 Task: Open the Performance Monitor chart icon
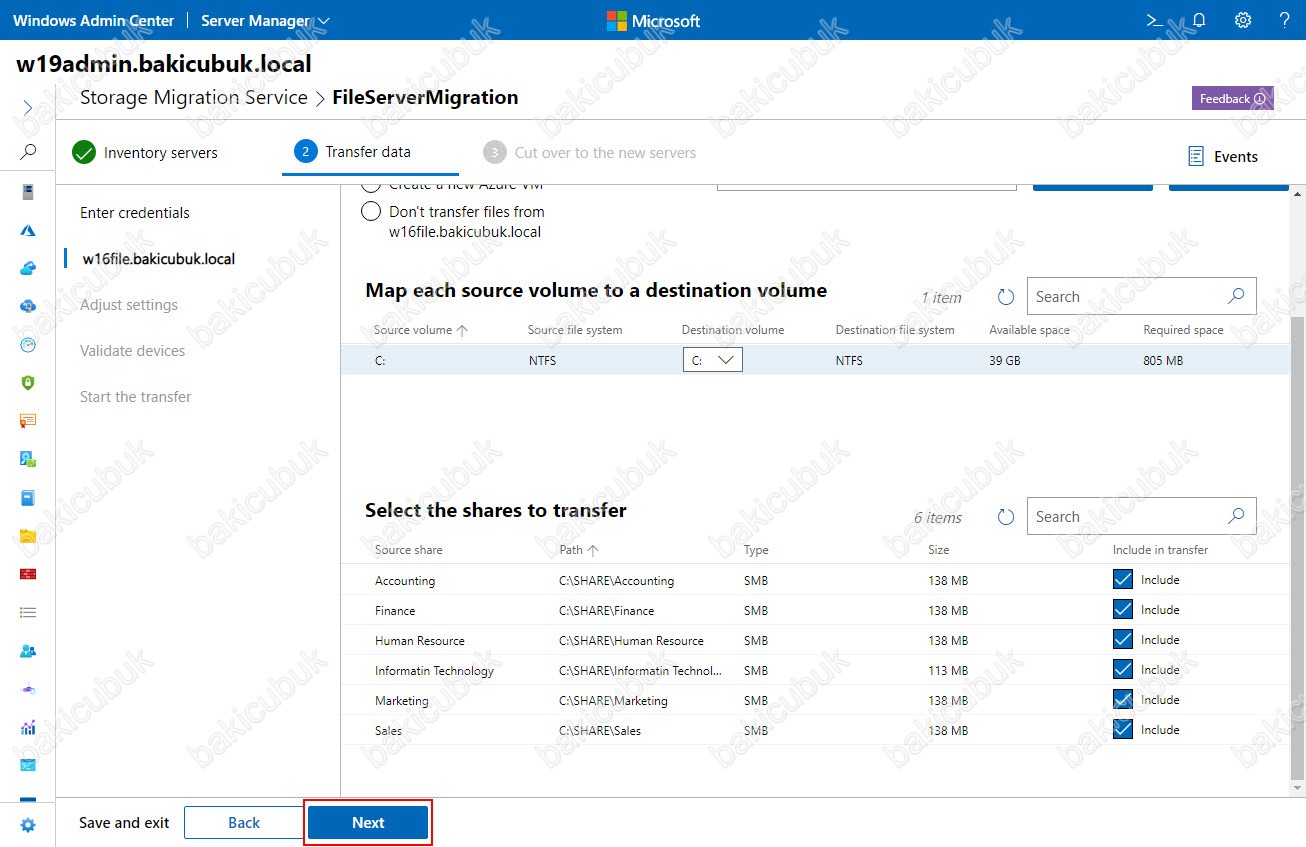[x=28, y=727]
